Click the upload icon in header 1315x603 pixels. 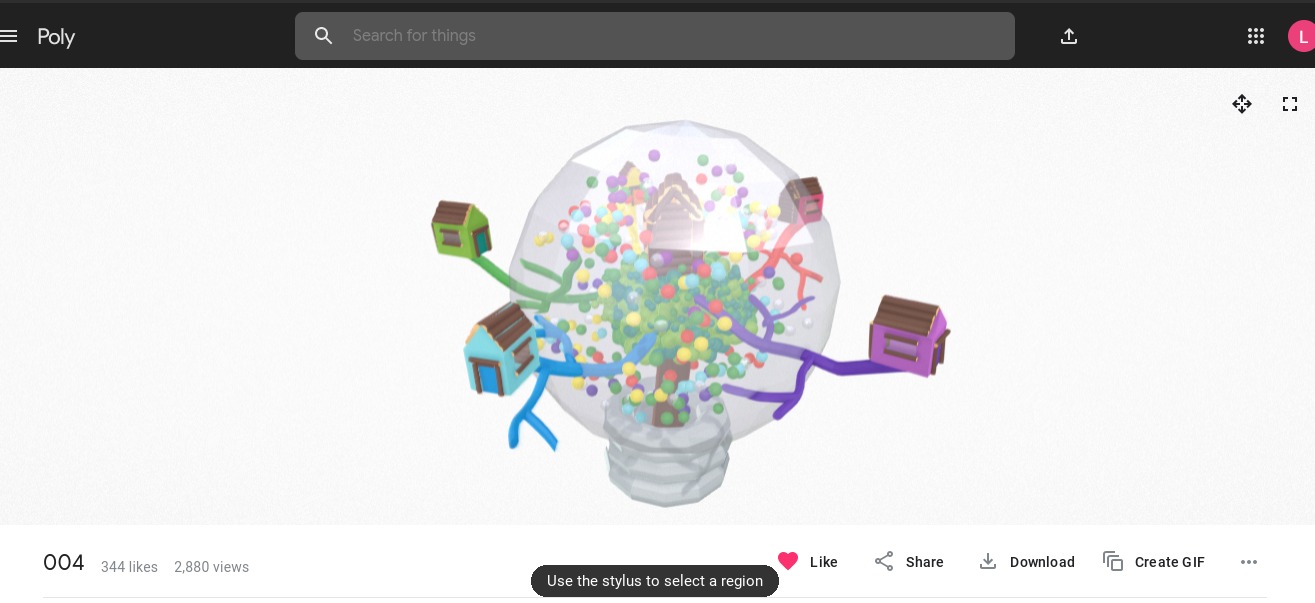tap(1069, 36)
